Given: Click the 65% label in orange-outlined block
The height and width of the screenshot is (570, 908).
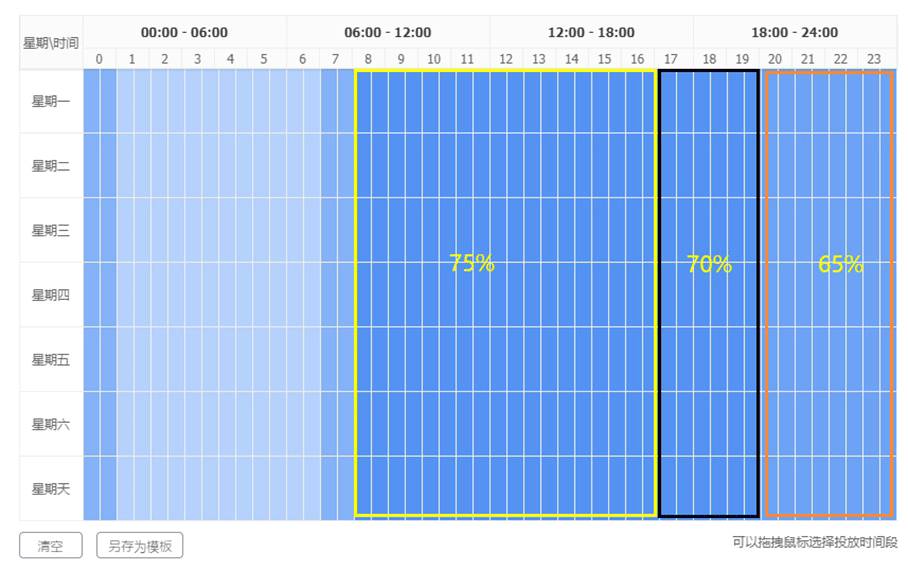Looking at the screenshot, I should [x=840, y=265].
